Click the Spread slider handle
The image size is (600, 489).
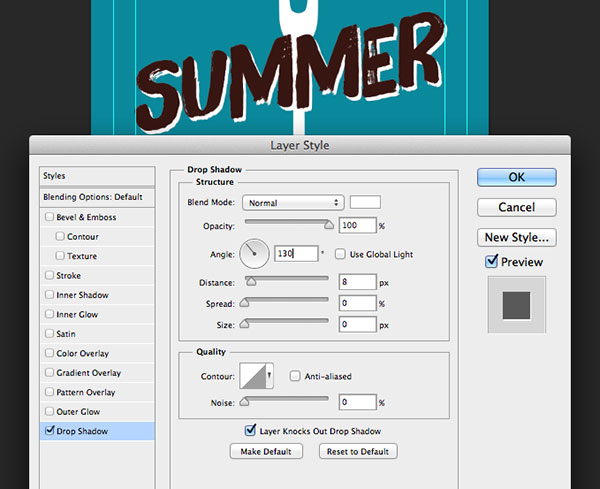click(244, 303)
